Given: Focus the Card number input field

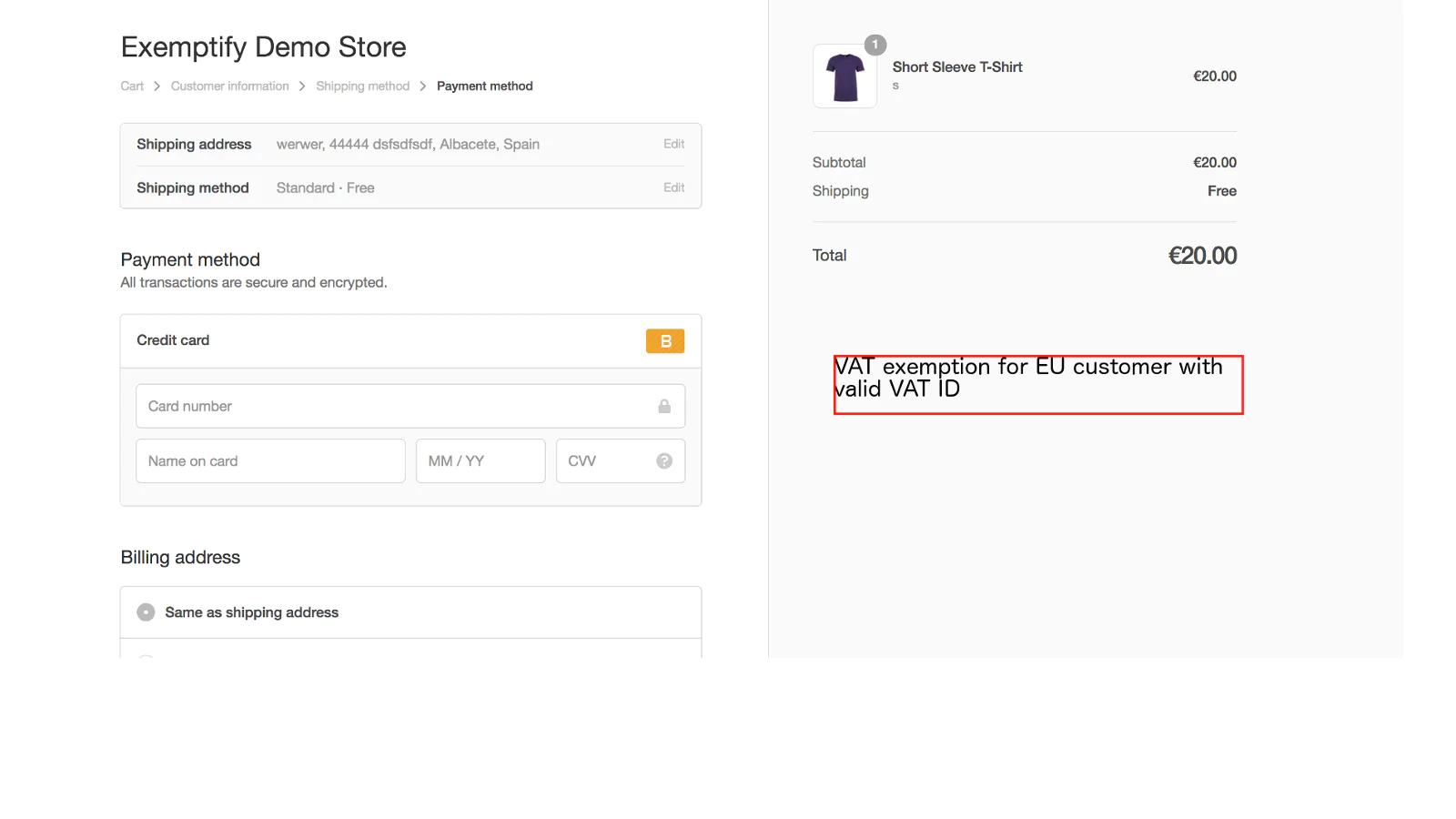Looking at the screenshot, I should tap(396, 406).
